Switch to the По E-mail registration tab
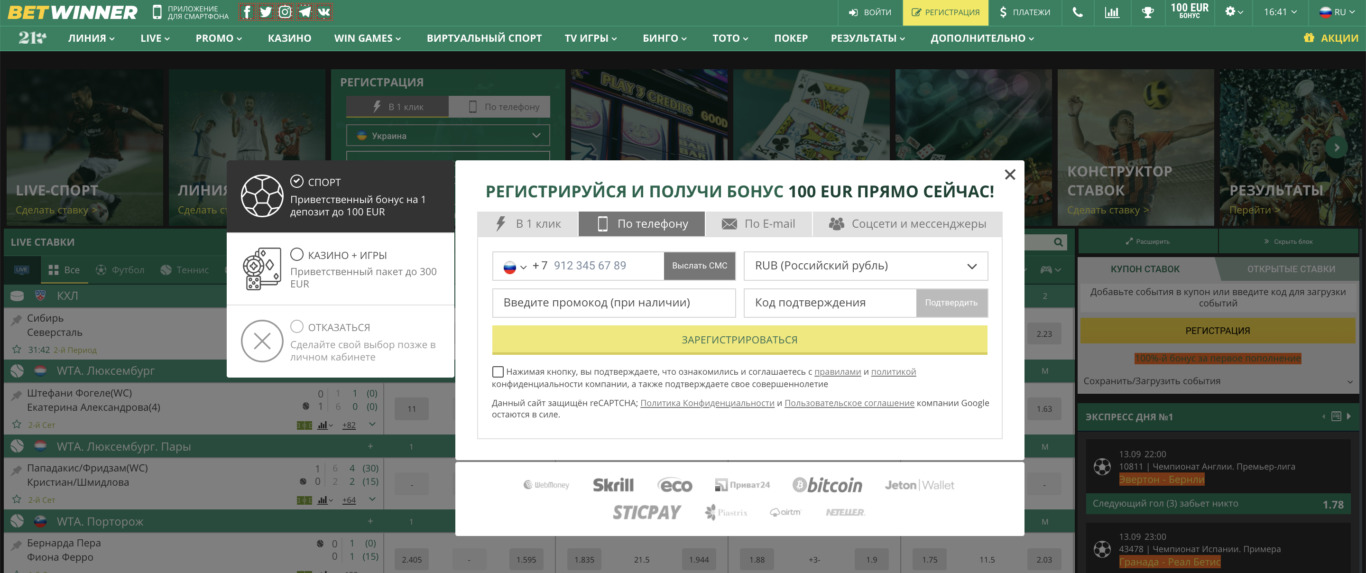This screenshot has height=573, width=1366. pyautogui.click(x=759, y=224)
